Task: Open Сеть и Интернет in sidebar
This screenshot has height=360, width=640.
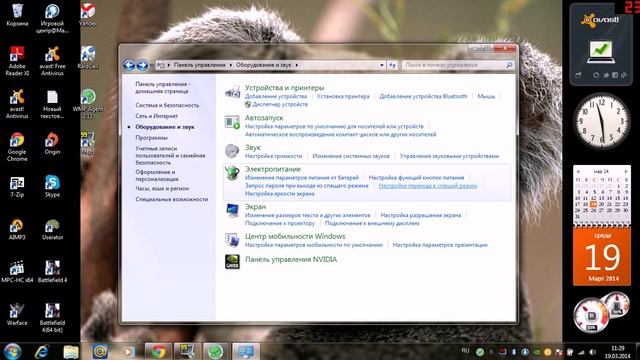Action: coord(156,116)
